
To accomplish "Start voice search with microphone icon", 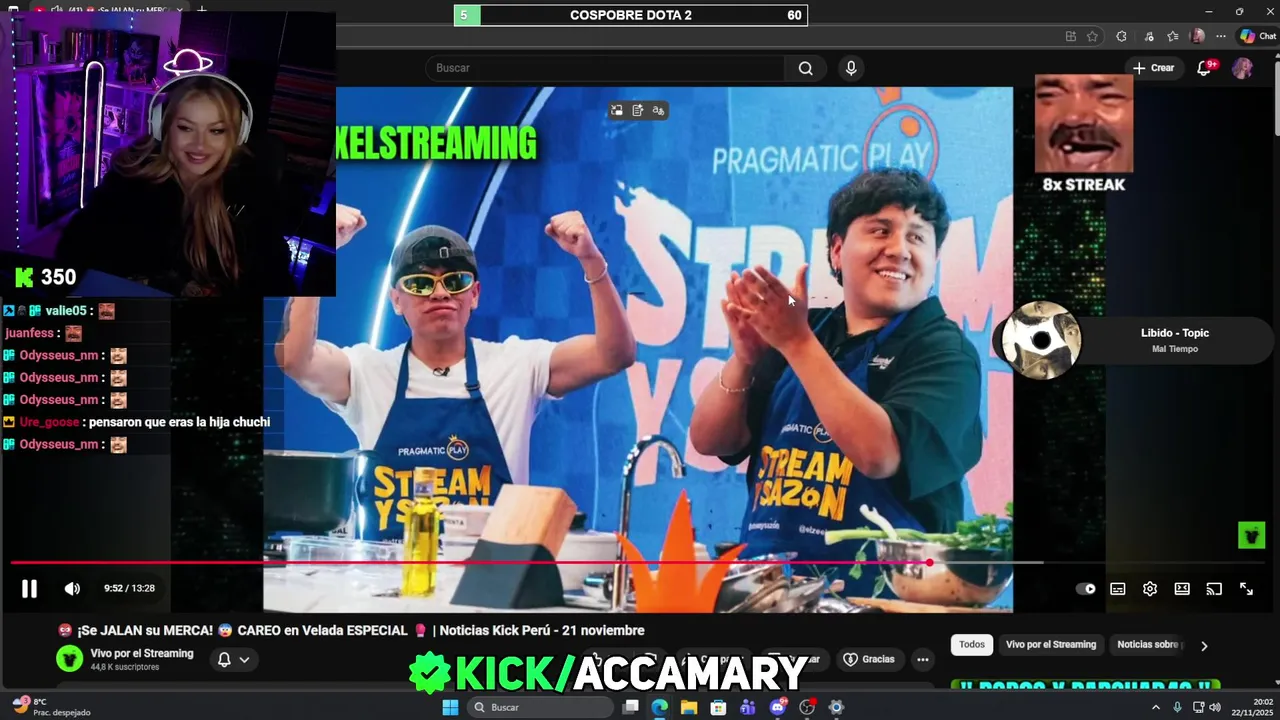I will pyautogui.click(x=851, y=68).
